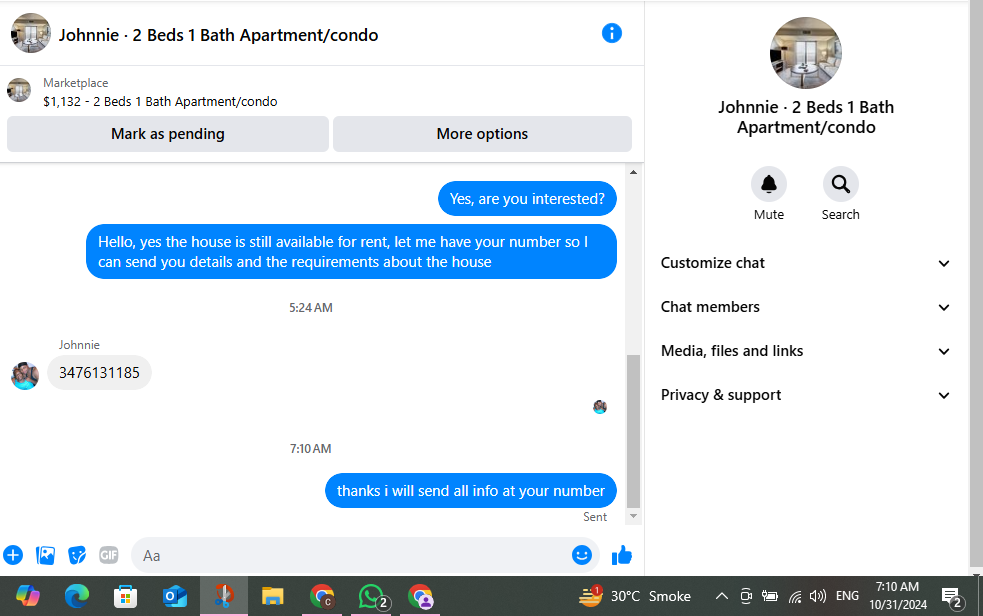
Task: Expand the Customize chat section
Action: (x=806, y=263)
